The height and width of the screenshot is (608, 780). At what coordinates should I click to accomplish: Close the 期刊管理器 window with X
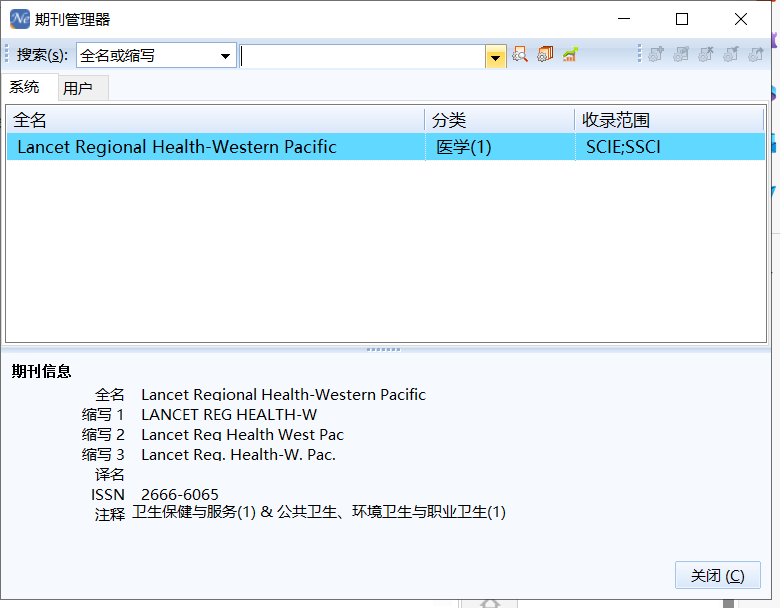point(741,19)
